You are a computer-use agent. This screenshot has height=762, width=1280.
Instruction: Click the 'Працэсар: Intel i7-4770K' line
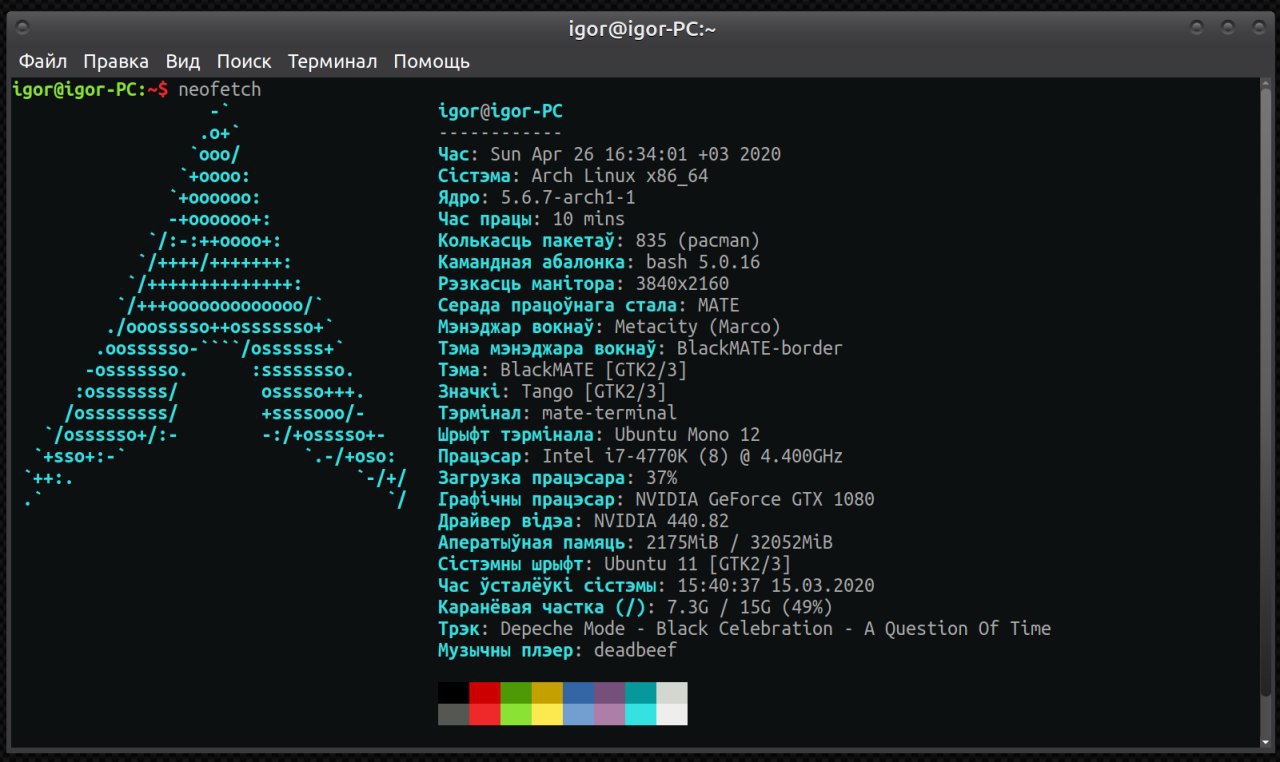pyautogui.click(x=640, y=456)
